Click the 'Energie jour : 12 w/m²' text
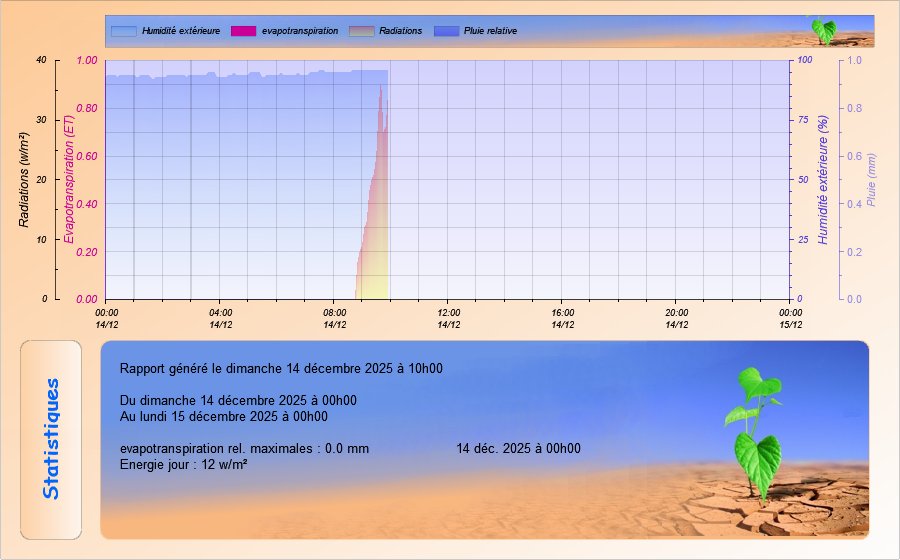The height and width of the screenshot is (560, 900). coord(184,464)
